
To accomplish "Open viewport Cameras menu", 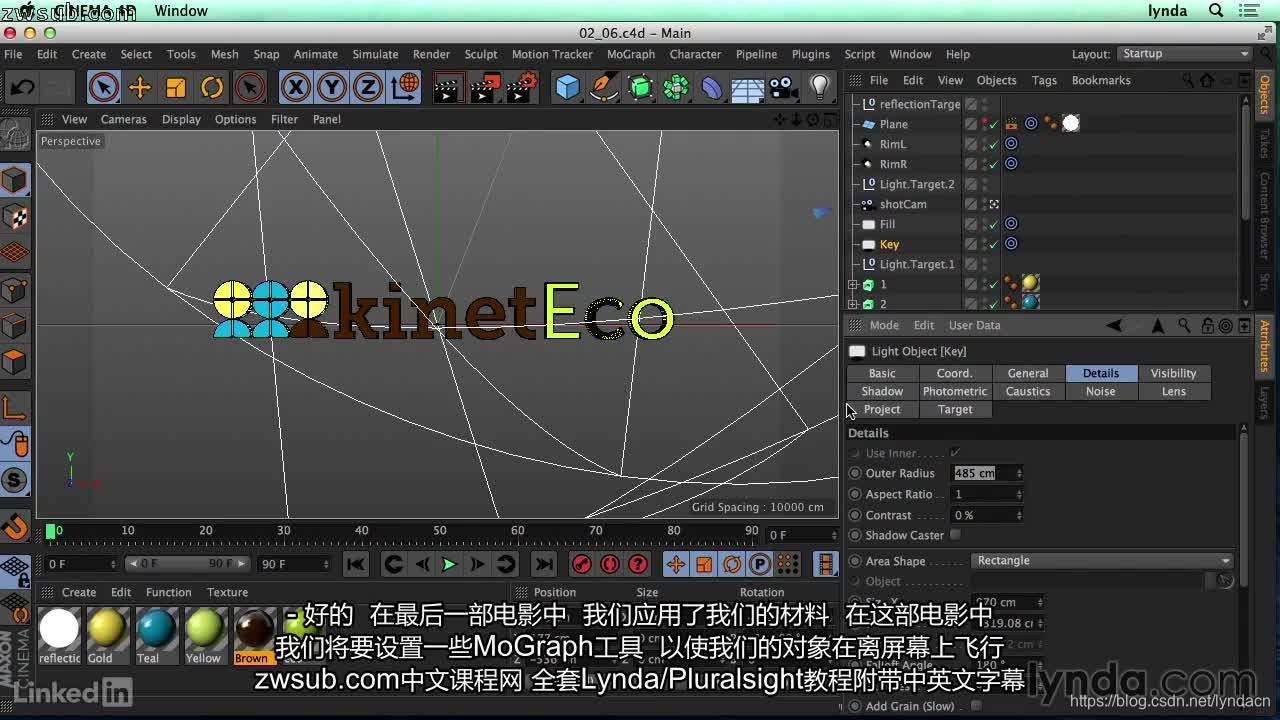I will [x=123, y=119].
